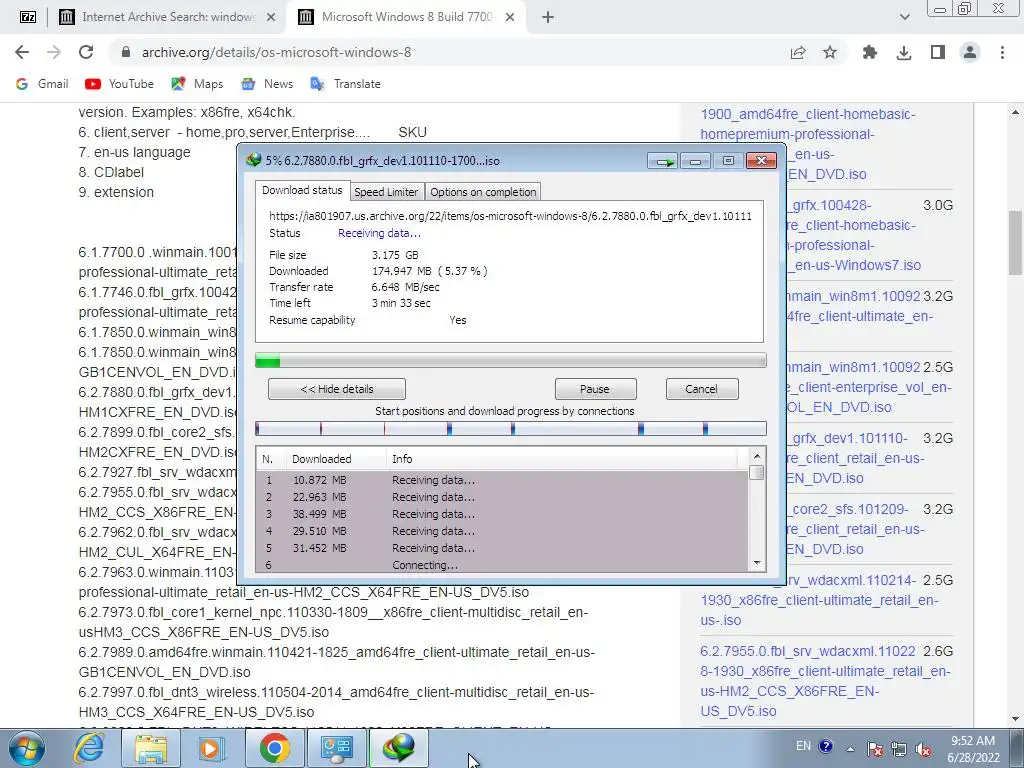Screen dimensions: 1024x768
Task: Open the 1900_amd64fre_client-homebasic ISO link
Action: pyautogui.click(x=808, y=144)
